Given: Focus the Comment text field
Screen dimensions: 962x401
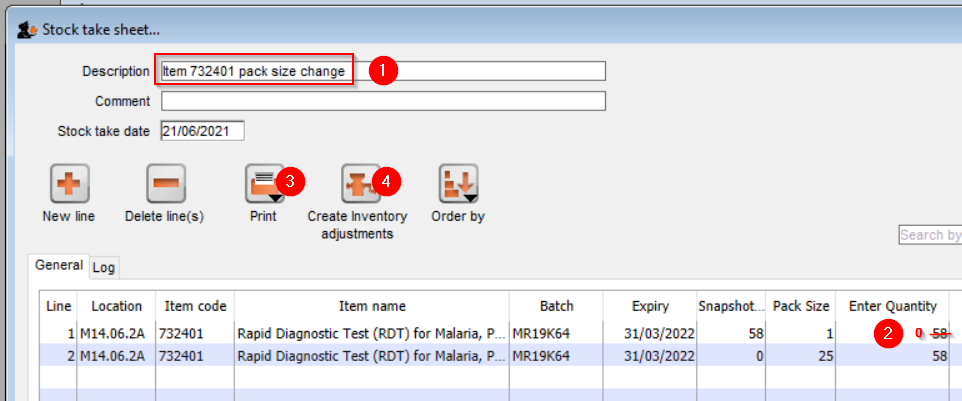Looking at the screenshot, I should click(382, 101).
